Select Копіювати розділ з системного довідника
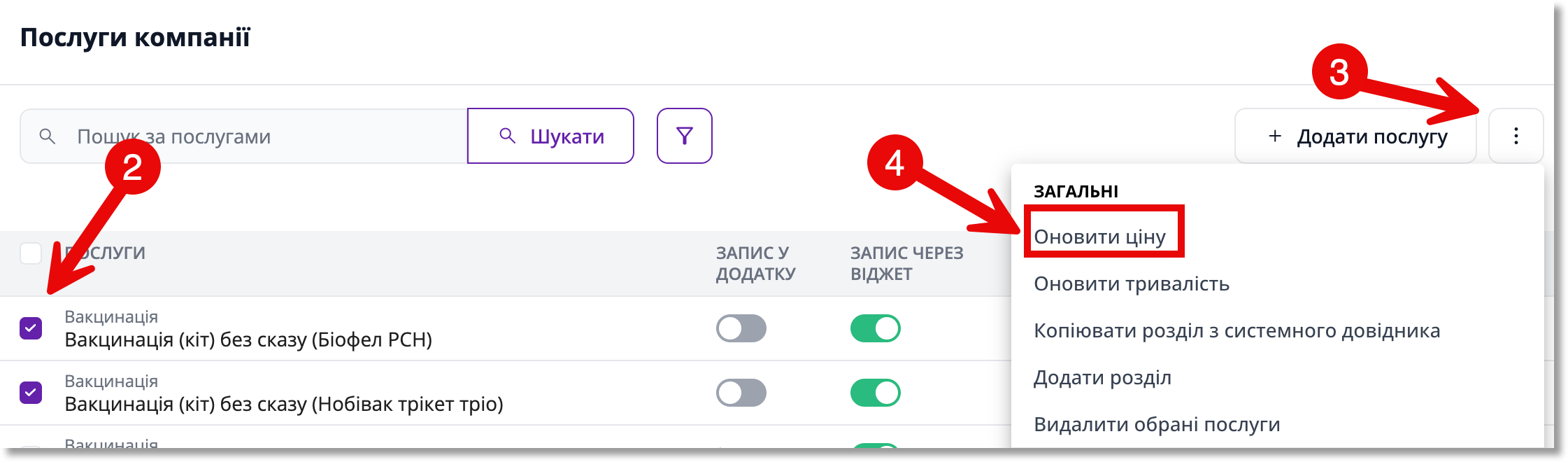Image resolution: width=1568 pixels, height=462 pixels. [x=1236, y=330]
